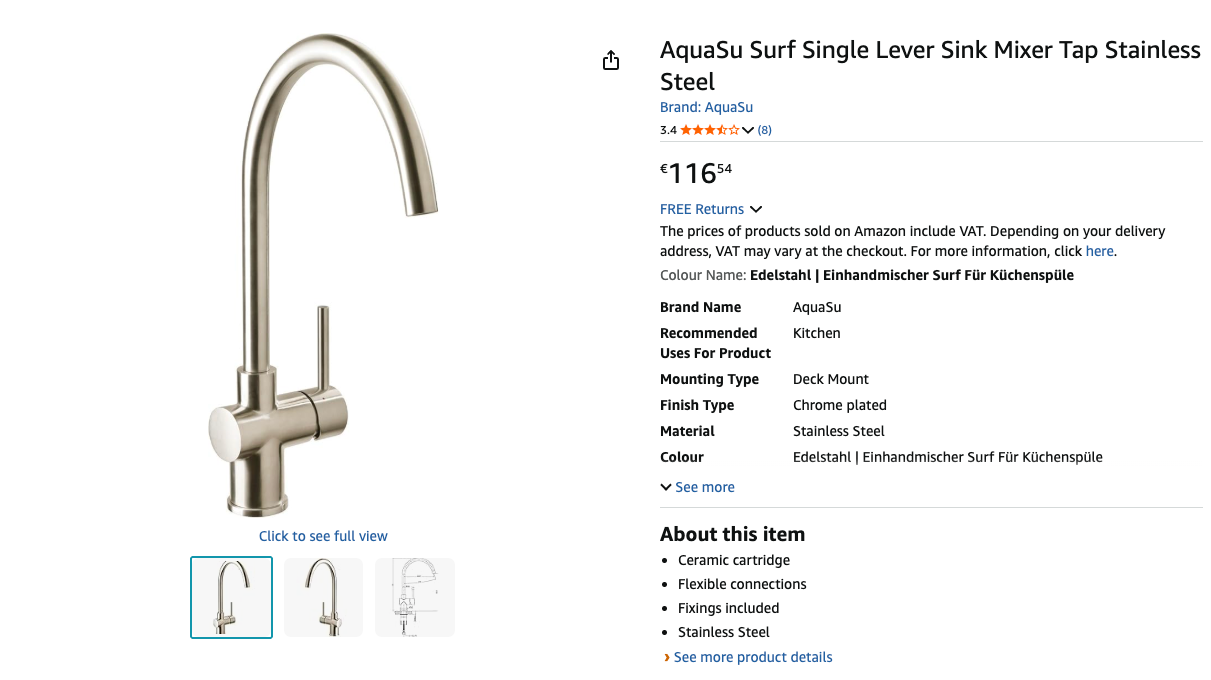Click the "About this item" heading
The height and width of the screenshot is (680, 1211).
[732, 534]
